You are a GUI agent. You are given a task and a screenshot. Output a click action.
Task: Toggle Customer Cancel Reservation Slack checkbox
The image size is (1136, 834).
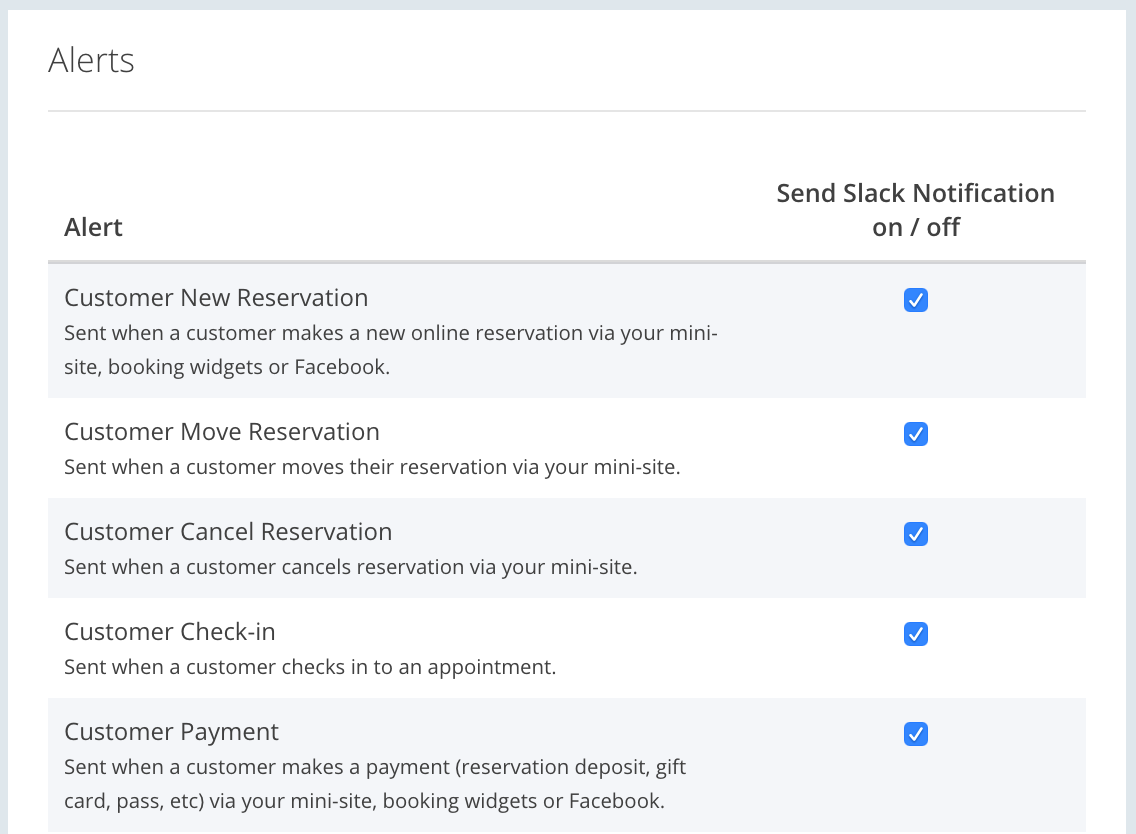pyautogui.click(x=915, y=534)
